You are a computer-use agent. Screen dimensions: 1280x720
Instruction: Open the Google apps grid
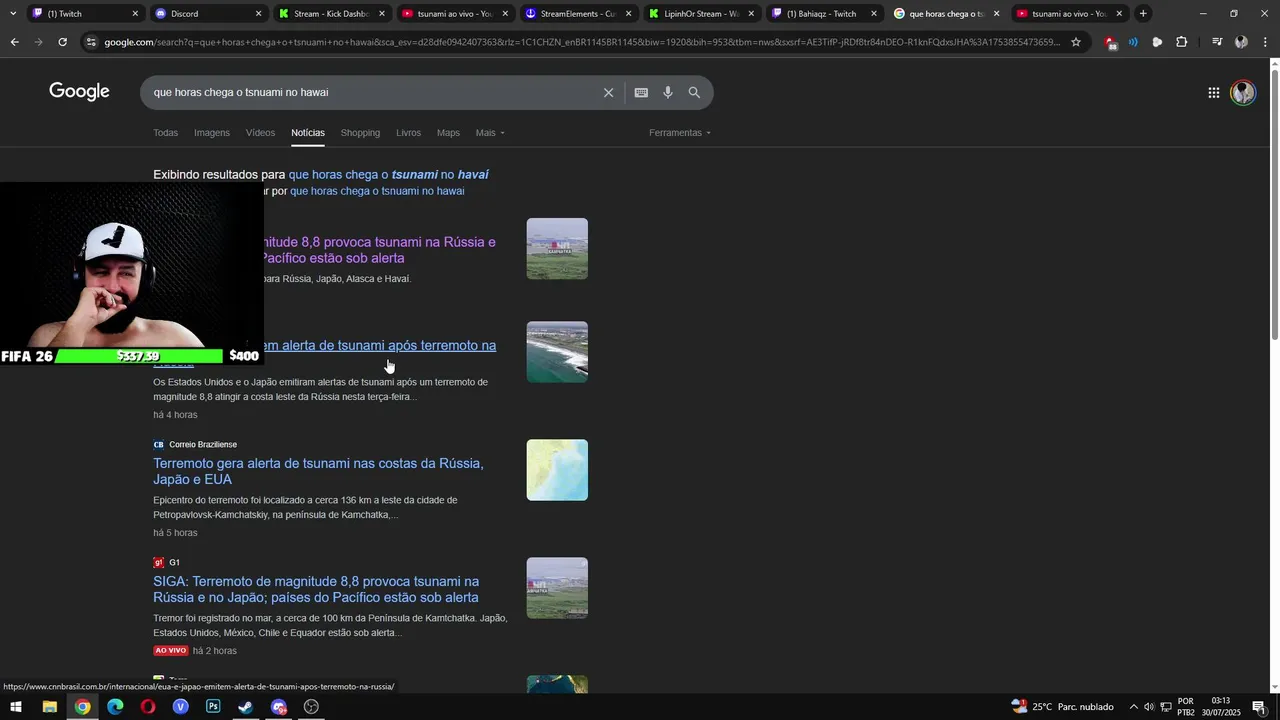1213,92
